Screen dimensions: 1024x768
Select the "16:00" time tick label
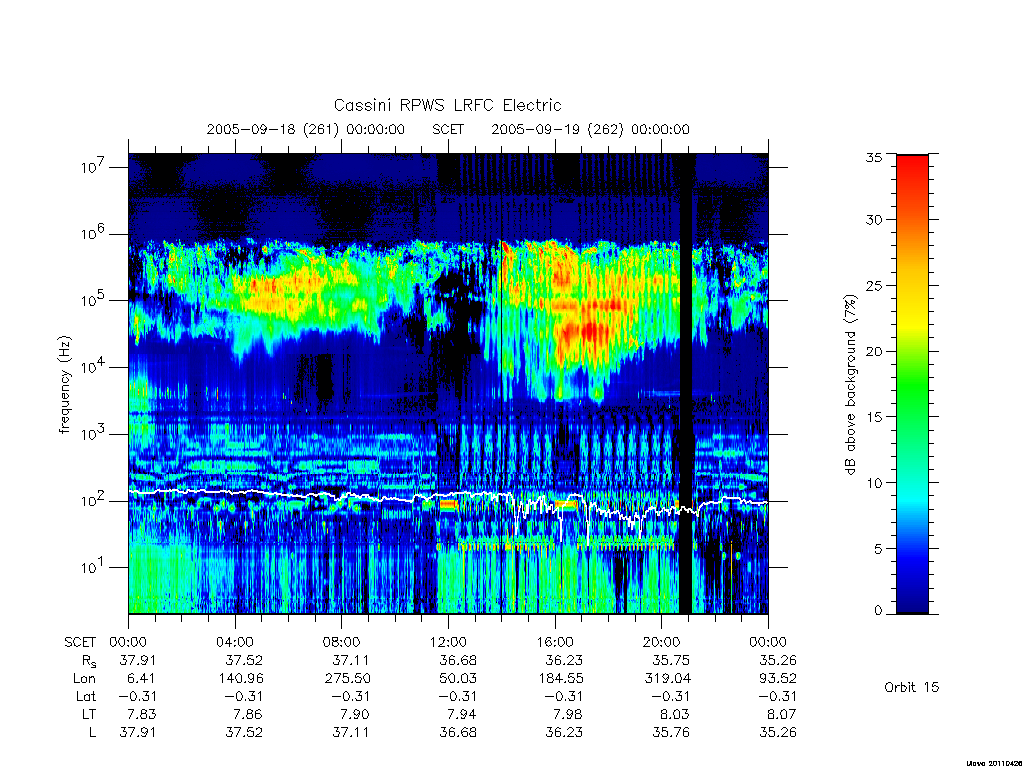point(555,642)
